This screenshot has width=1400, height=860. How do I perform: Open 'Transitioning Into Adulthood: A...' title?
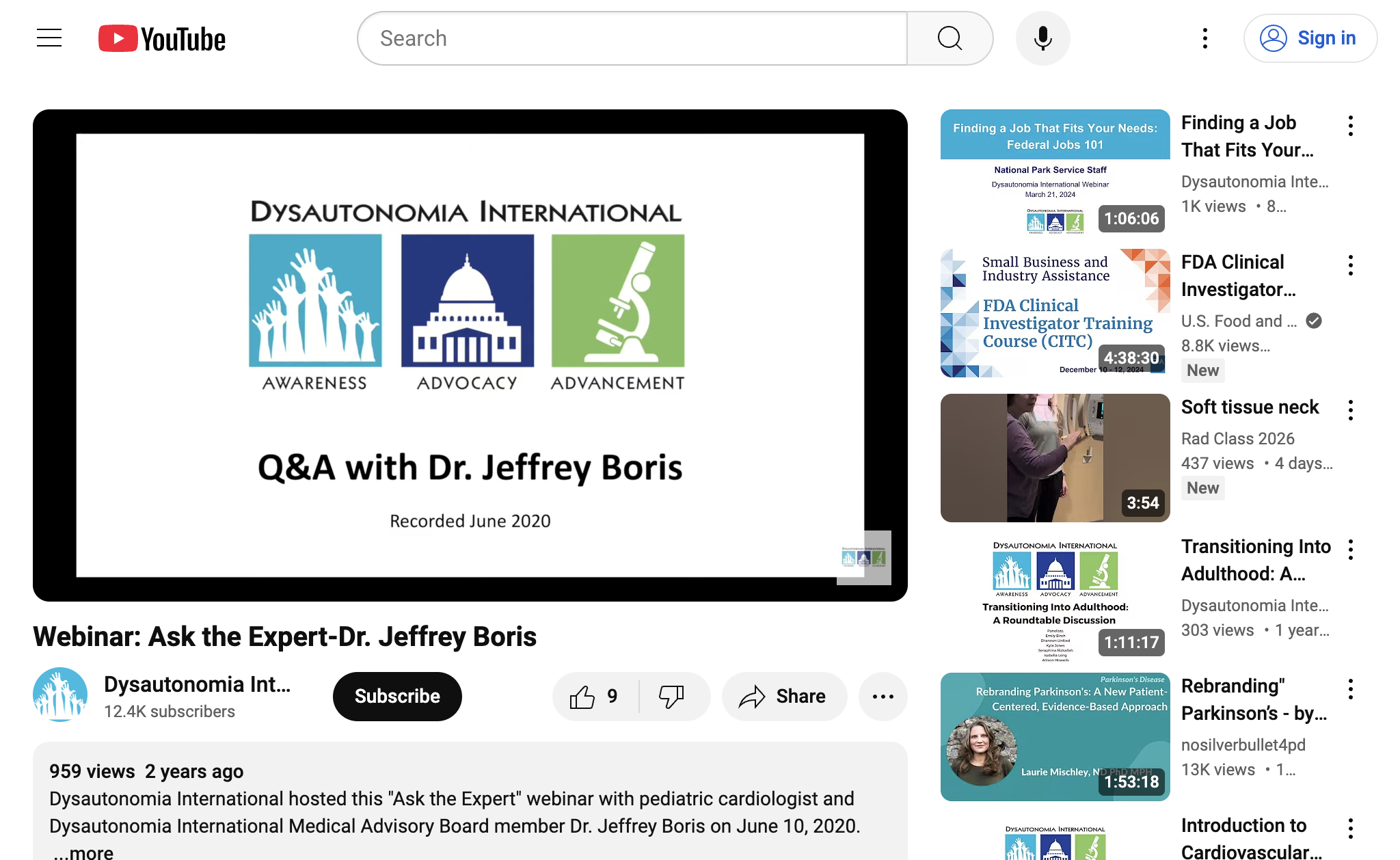pos(1256,560)
